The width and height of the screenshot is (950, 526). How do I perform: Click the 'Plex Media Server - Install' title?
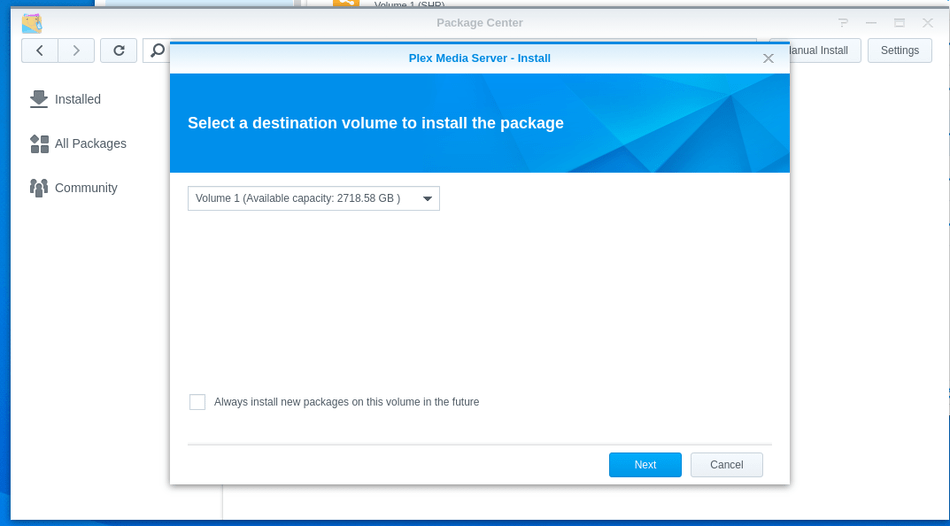(480, 58)
